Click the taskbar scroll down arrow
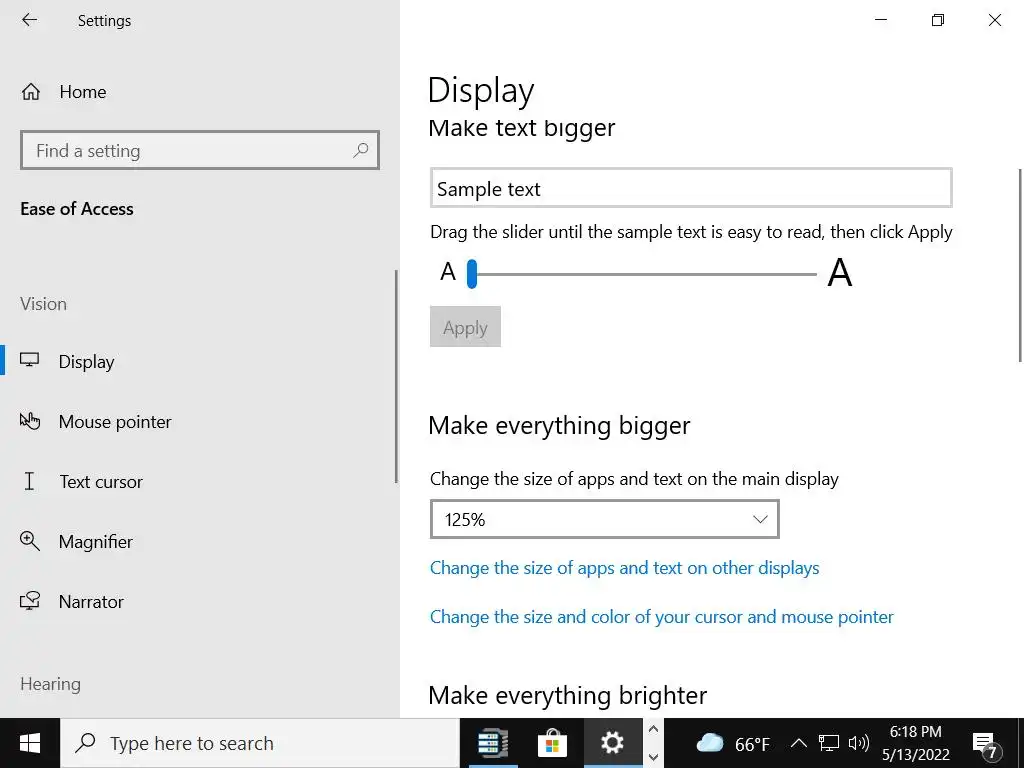 [x=653, y=758]
